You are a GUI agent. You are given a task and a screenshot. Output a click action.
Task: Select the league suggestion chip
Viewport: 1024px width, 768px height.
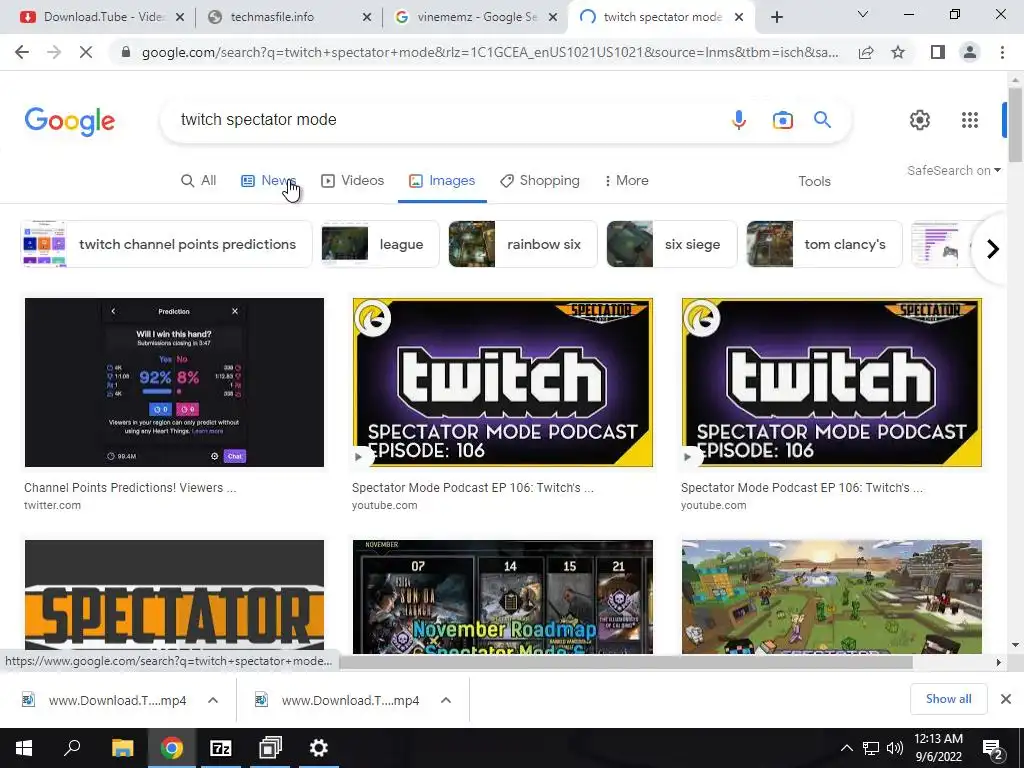click(x=380, y=244)
